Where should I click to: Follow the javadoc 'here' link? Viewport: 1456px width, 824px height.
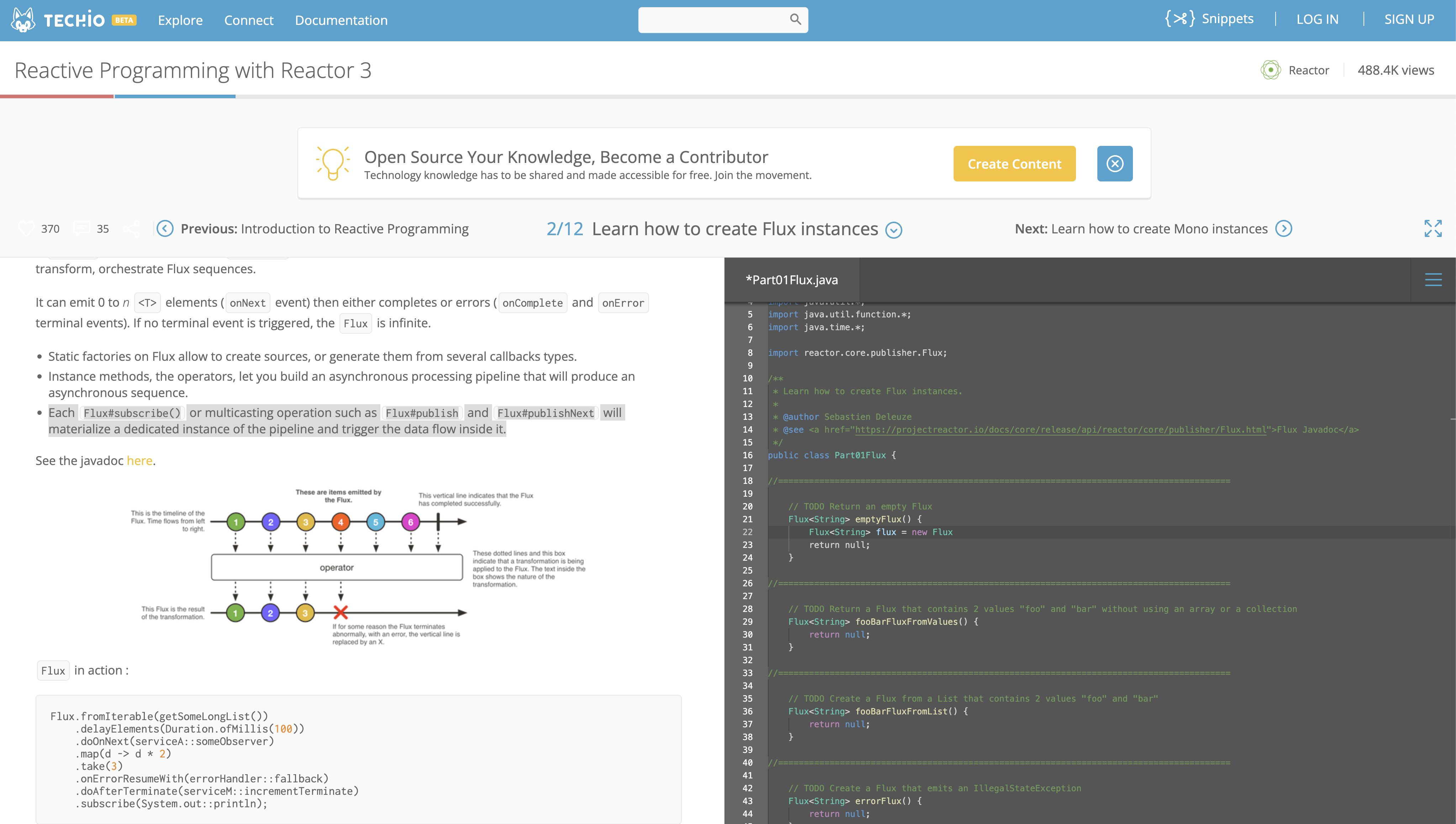[139, 461]
